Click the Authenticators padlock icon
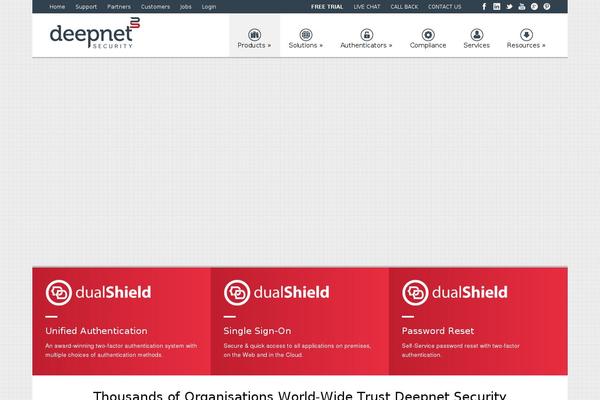This screenshot has width=600, height=400. (367, 34)
